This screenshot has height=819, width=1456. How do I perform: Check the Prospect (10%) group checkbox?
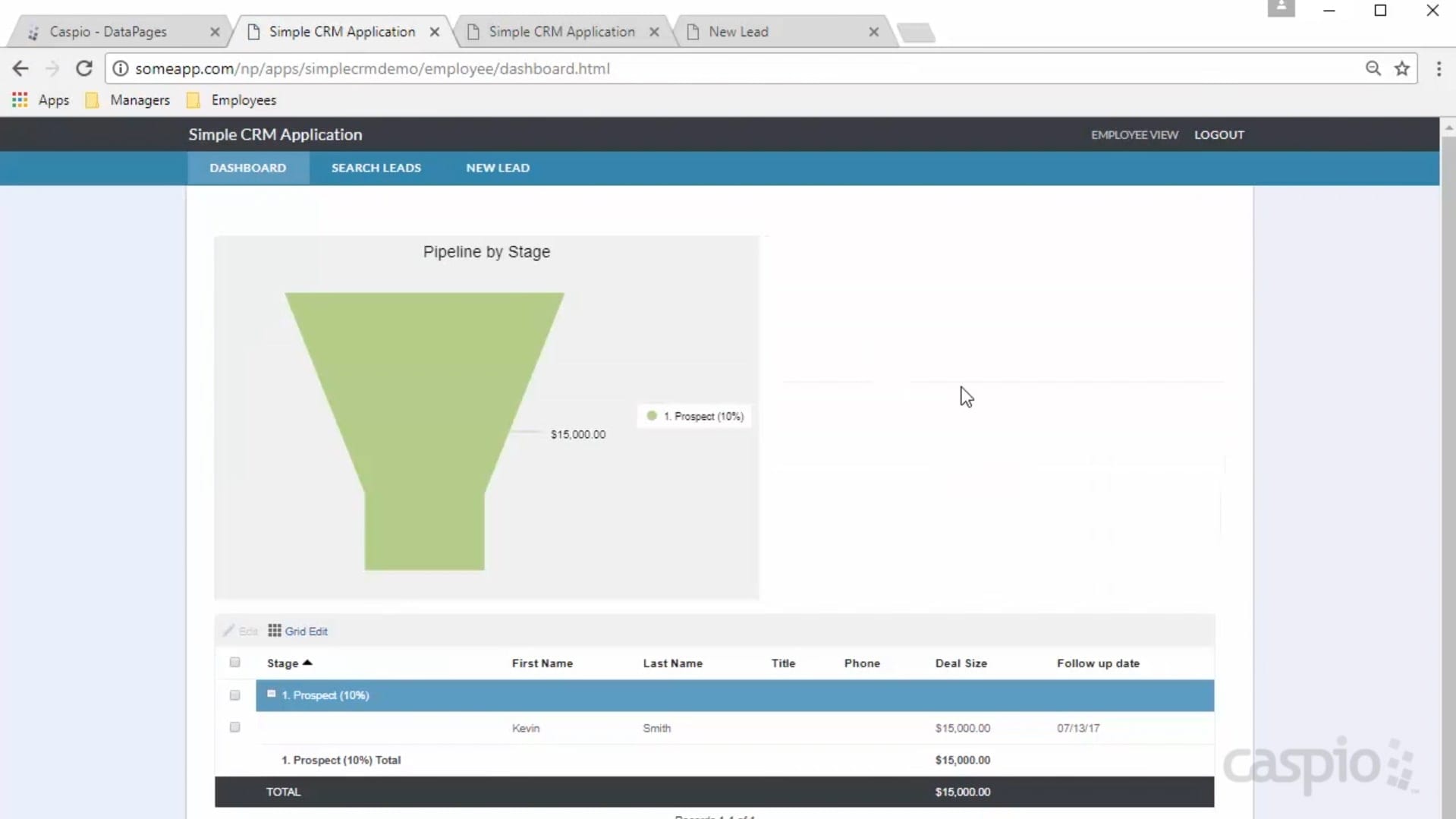coord(234,695)
